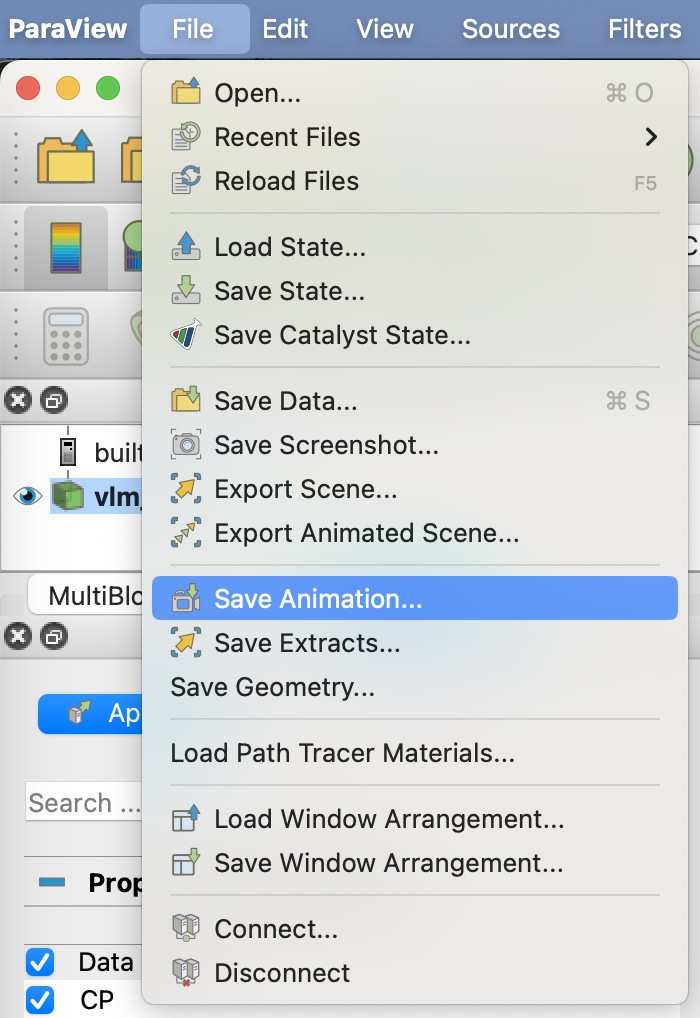Select the MultiBlock tab
Image resolution: width=700 pixels, height=1018 pixels.
click(x=86, y=595)
